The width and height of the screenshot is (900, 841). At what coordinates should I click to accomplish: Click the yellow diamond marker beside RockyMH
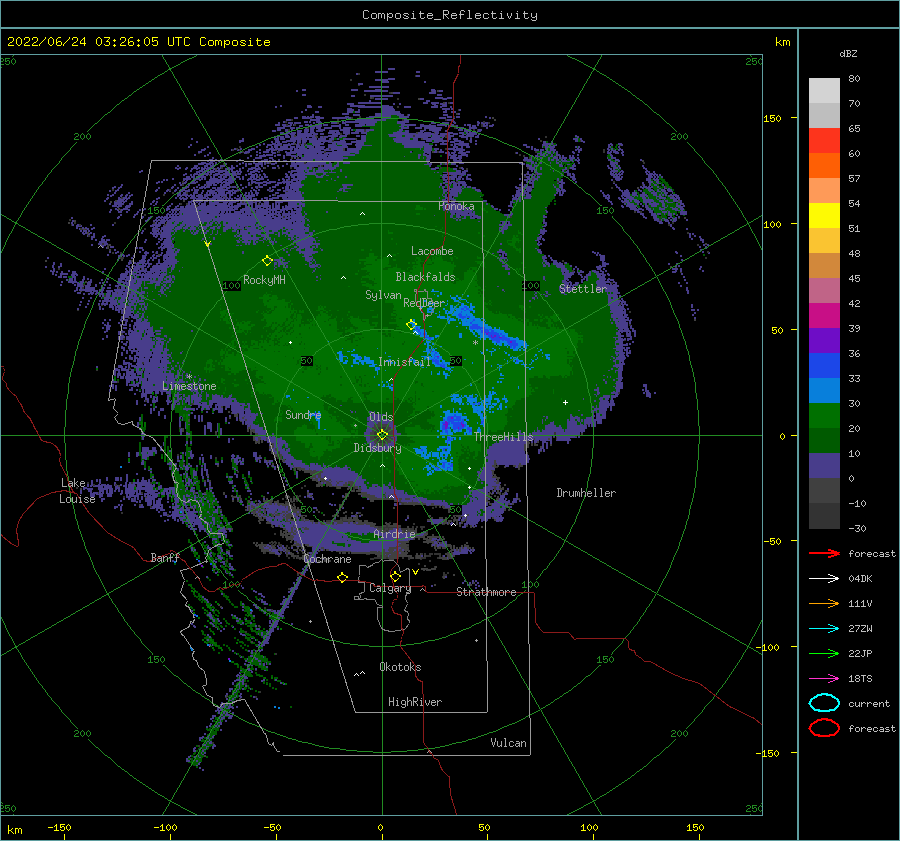pos(267,261)
